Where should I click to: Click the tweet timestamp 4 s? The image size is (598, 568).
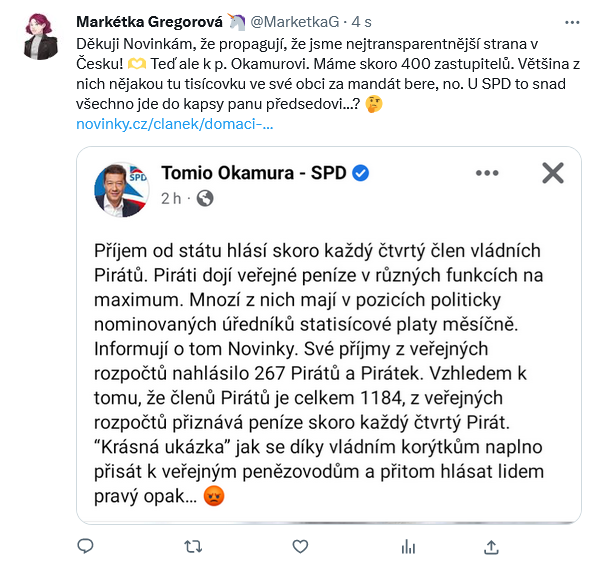point(361,22)
